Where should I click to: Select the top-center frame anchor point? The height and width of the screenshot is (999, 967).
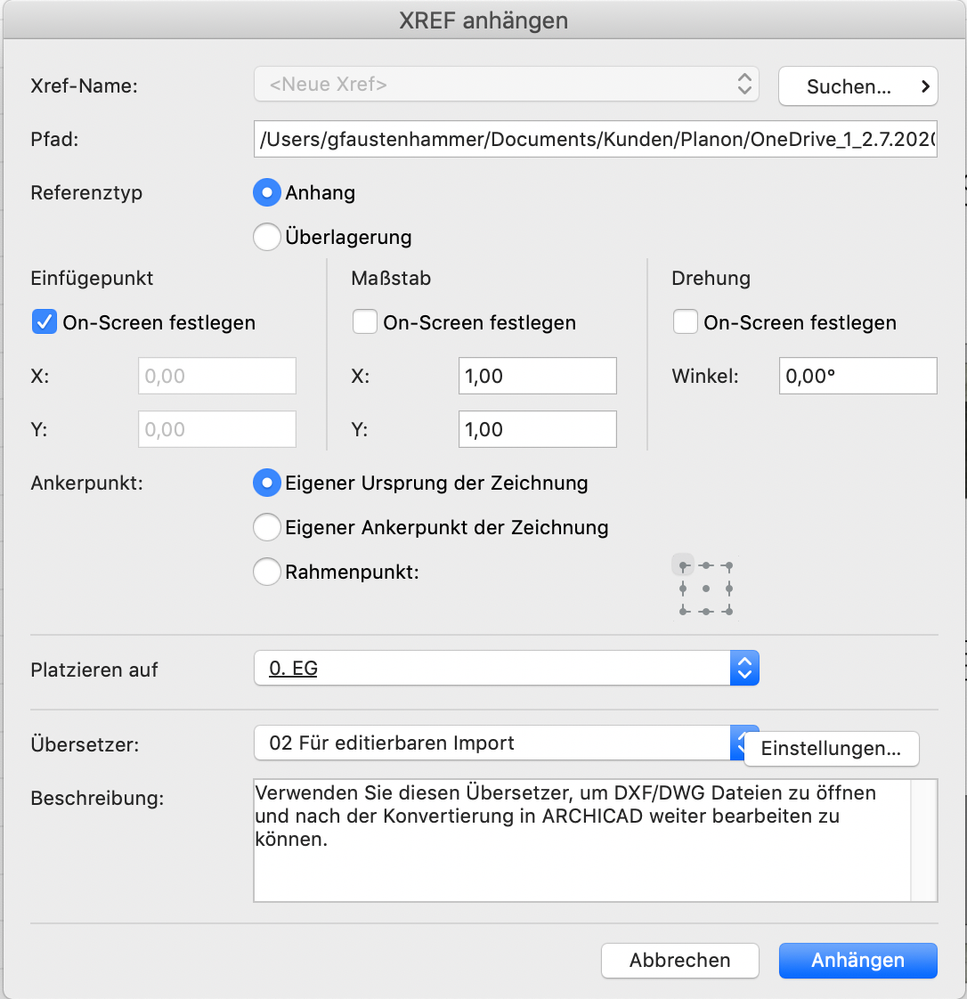[706, 567]
